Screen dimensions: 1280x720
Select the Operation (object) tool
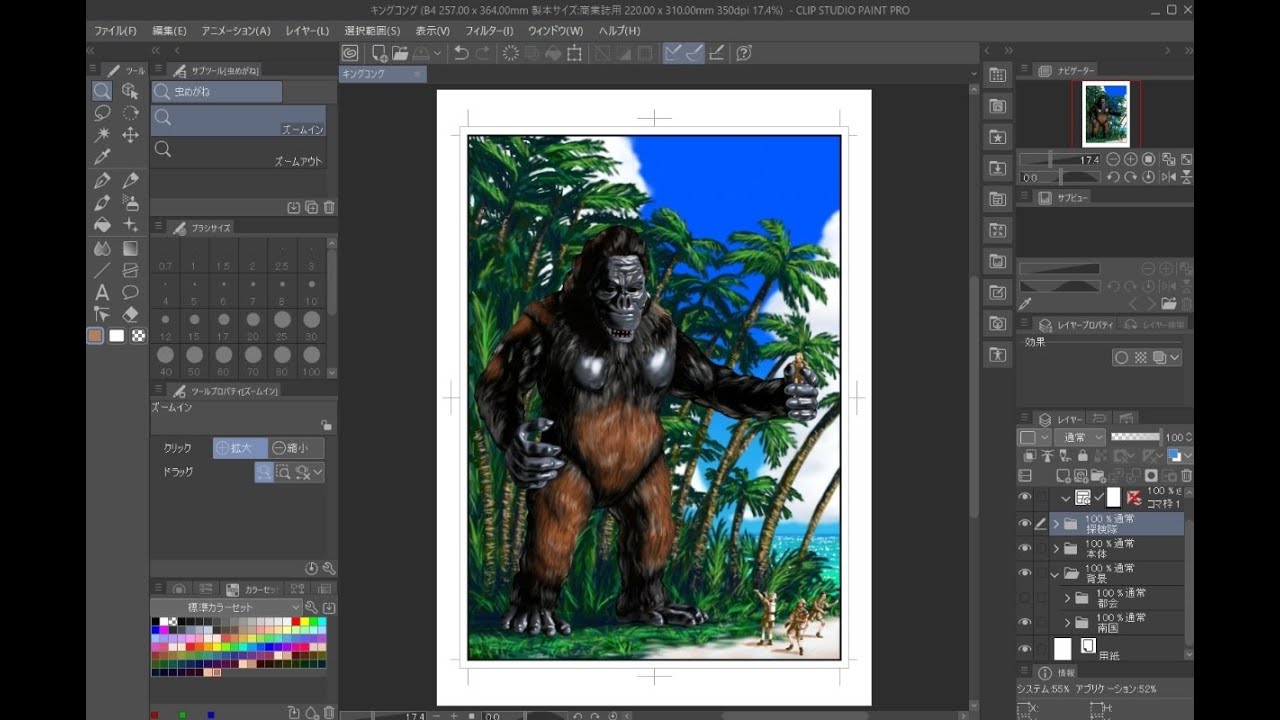130,91
